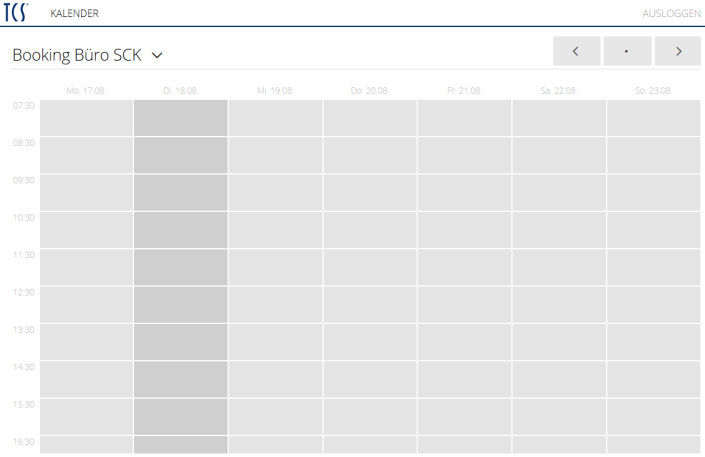Image resolution: width=705 pixels, height=457 pixels.
Task: Select the Sa. 22.08. day header
Action: pyautogui.click(x=559, y=90)
